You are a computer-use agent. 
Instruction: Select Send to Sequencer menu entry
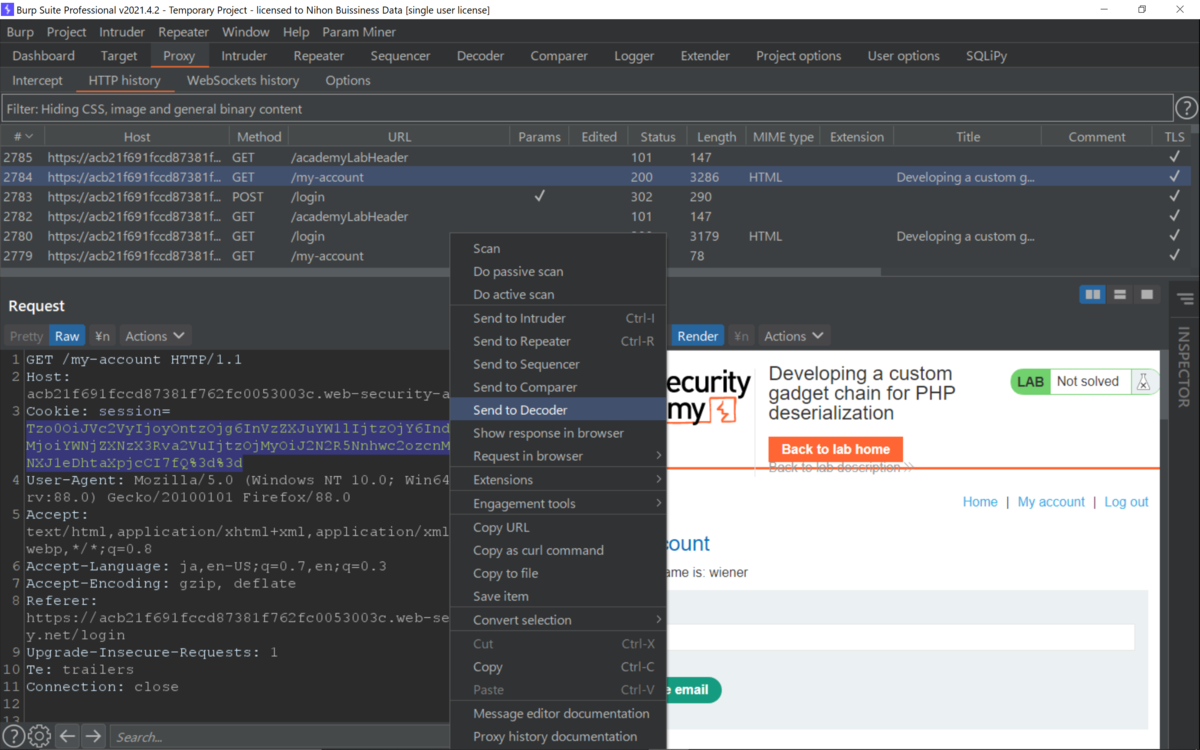point(558,364)
